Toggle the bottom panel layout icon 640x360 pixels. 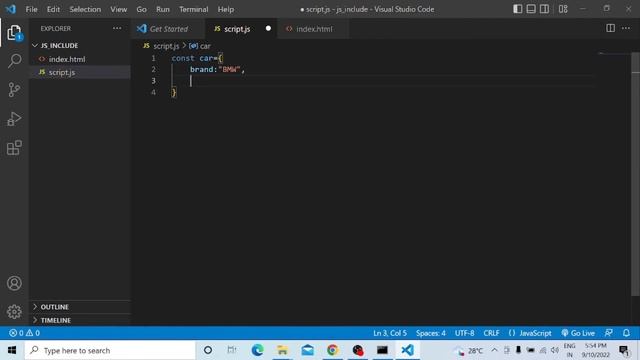[x=531, y=9]
